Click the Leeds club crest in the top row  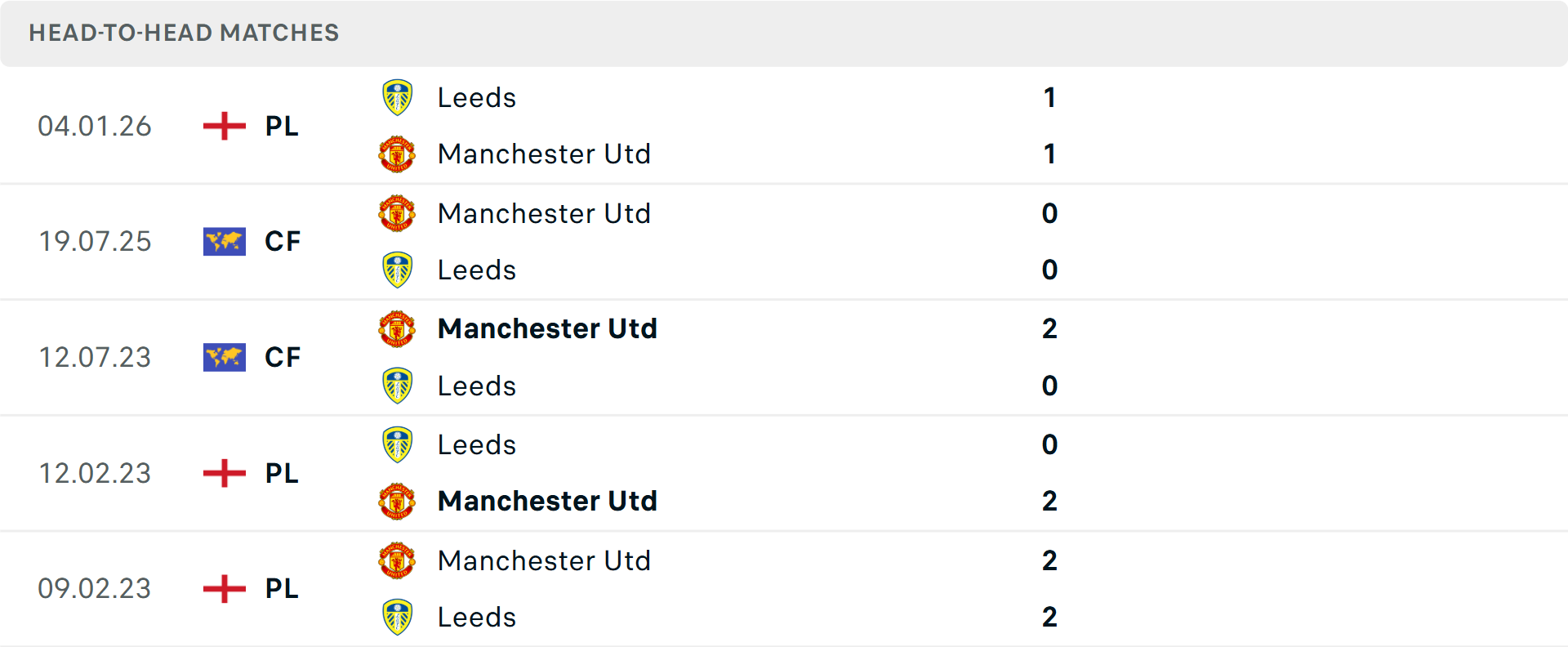pyautogui.click(x=398, y=96)
